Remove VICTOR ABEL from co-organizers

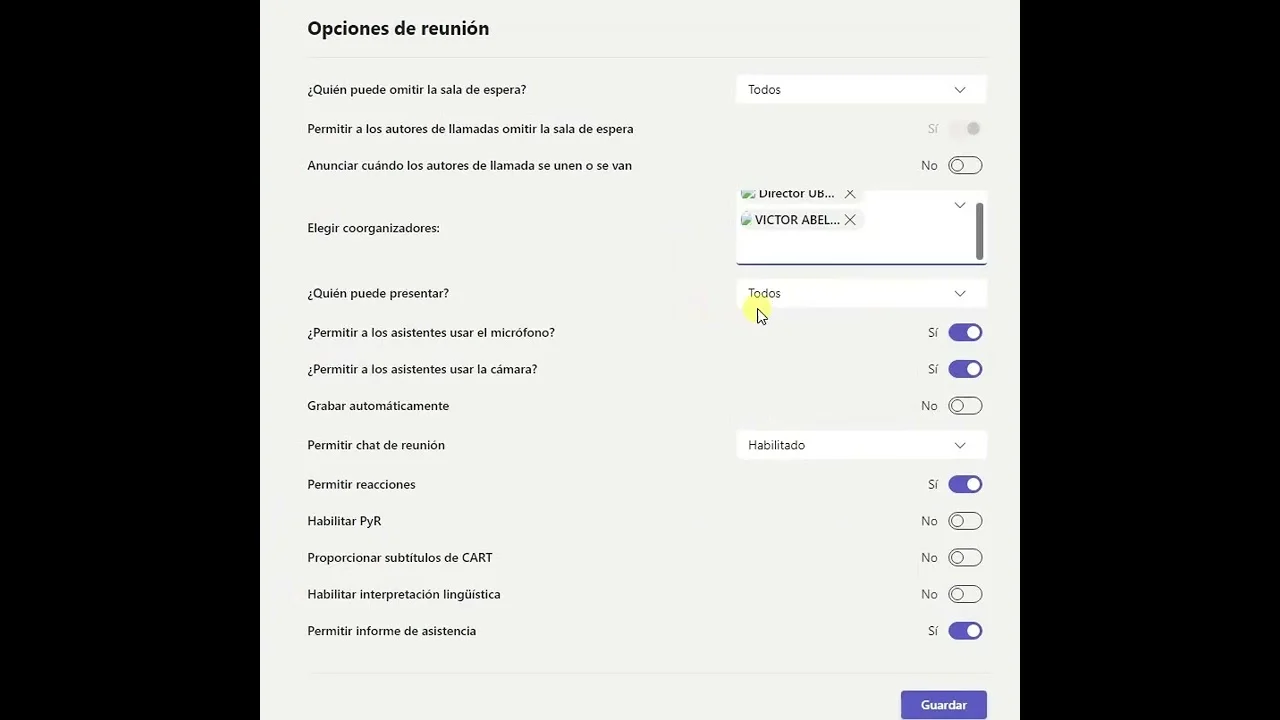(850, 220)
